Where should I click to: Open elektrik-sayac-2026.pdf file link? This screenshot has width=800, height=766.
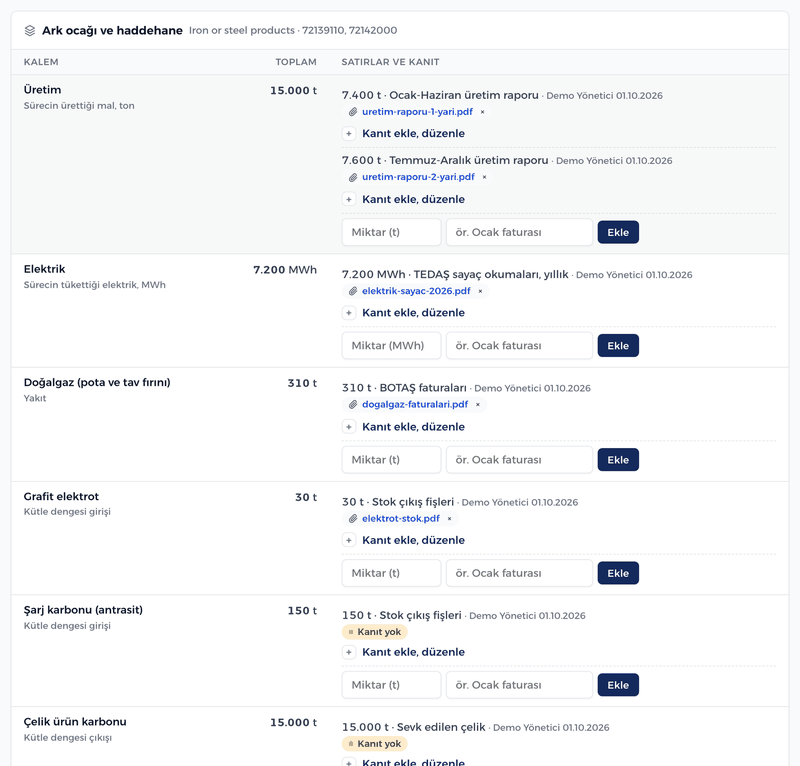[416, 291]
